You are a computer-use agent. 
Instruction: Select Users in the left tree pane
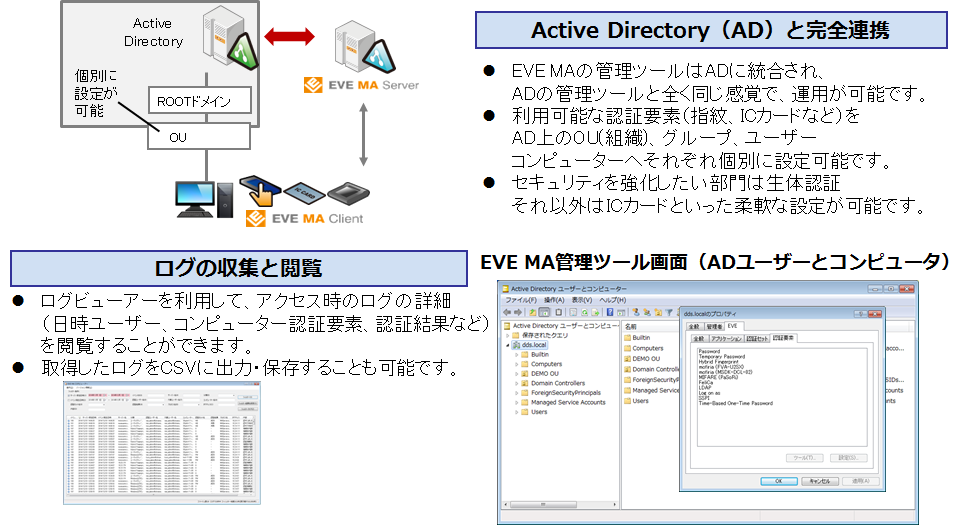[534, 412]
